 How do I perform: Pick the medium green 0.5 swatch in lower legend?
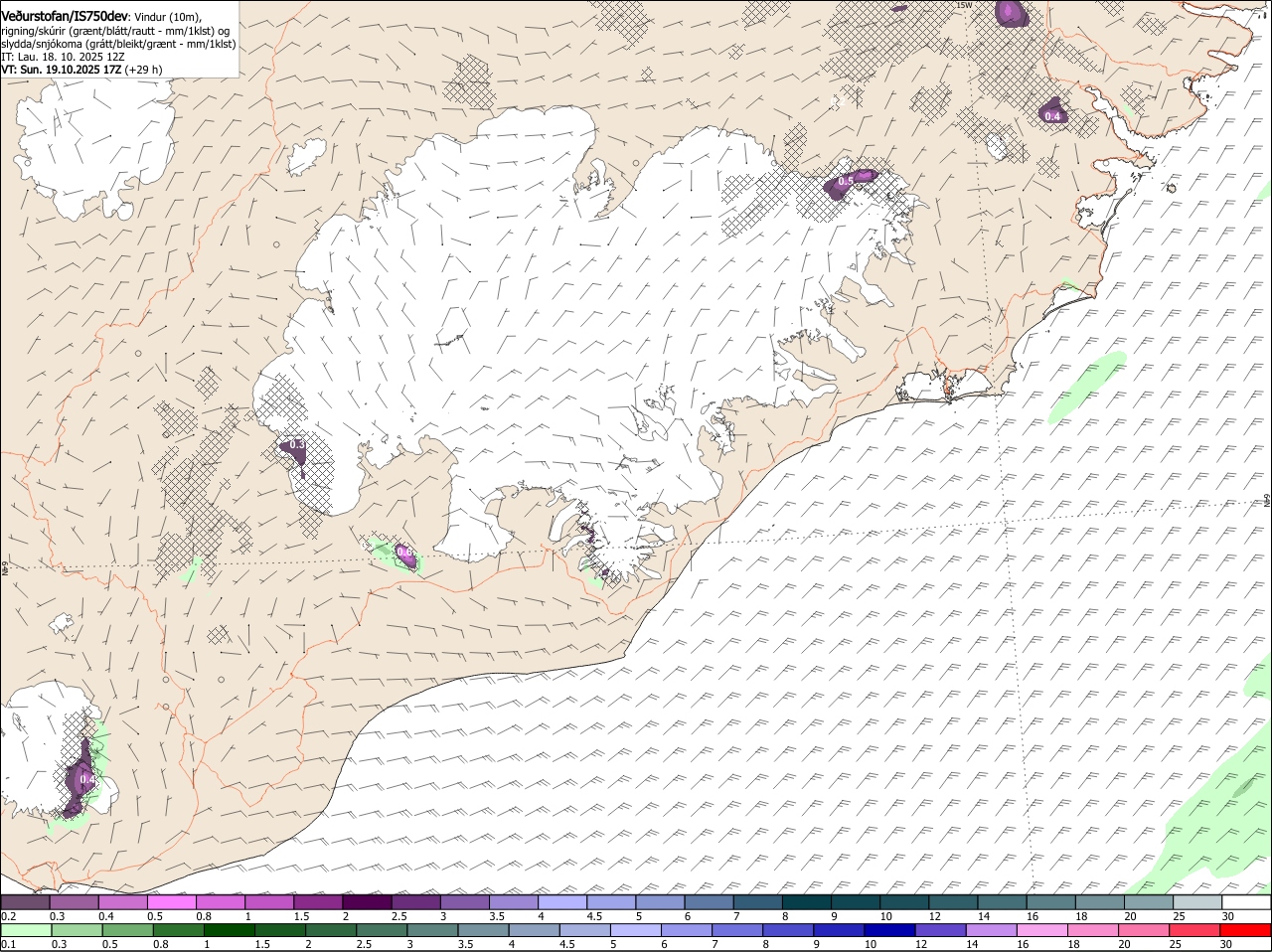(x=126, y=931)
